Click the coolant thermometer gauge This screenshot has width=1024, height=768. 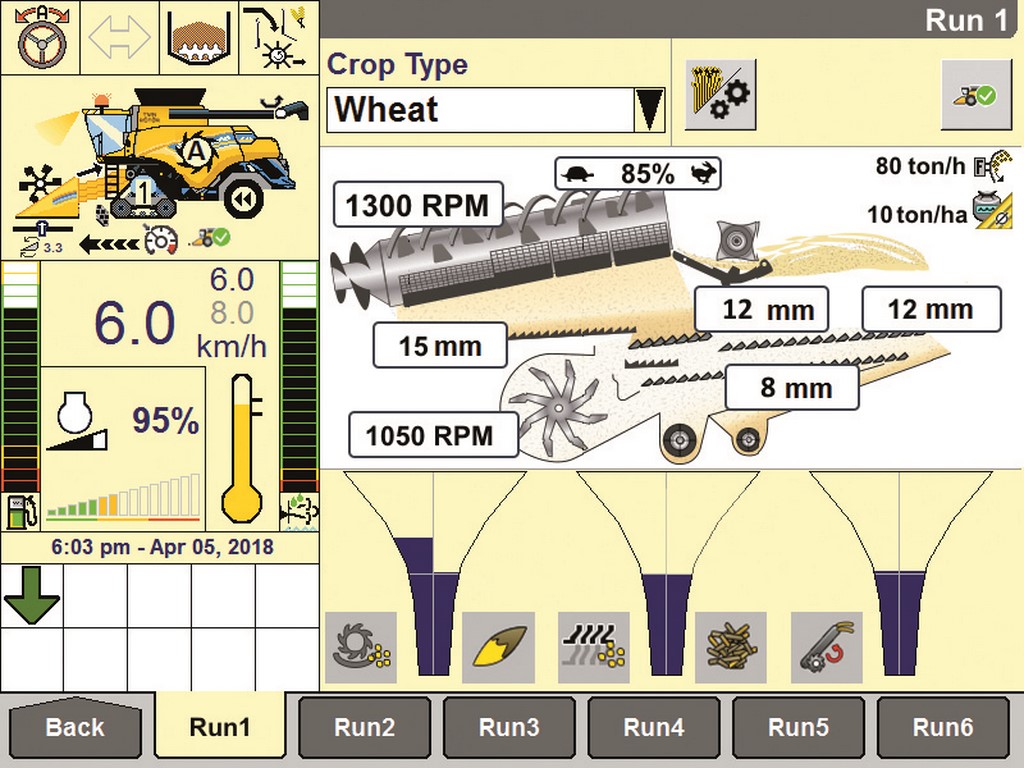tap(242, 449)
